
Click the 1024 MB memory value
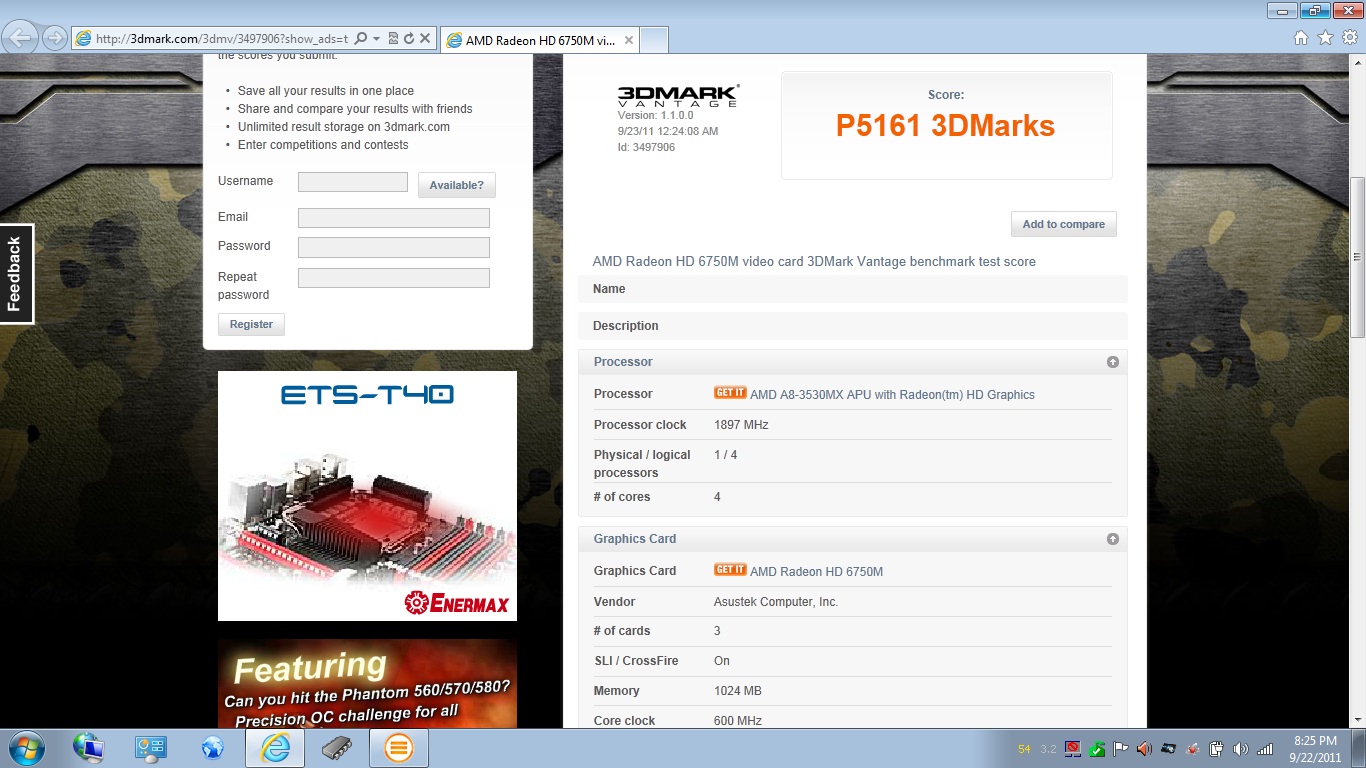(739, 691)
